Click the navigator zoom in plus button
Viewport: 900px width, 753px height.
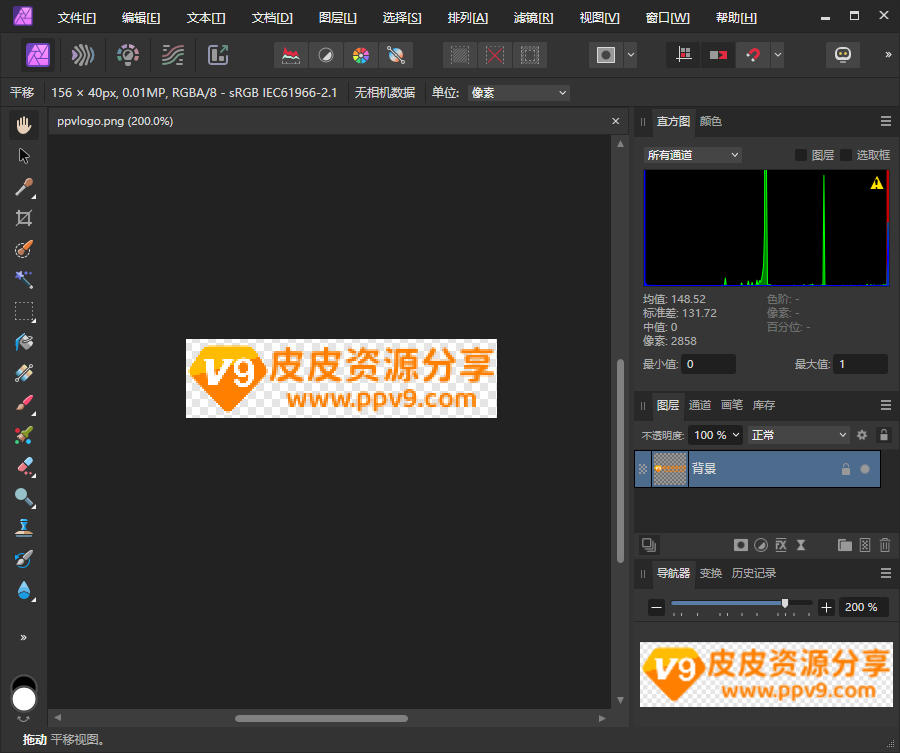(x=826, y=607)
